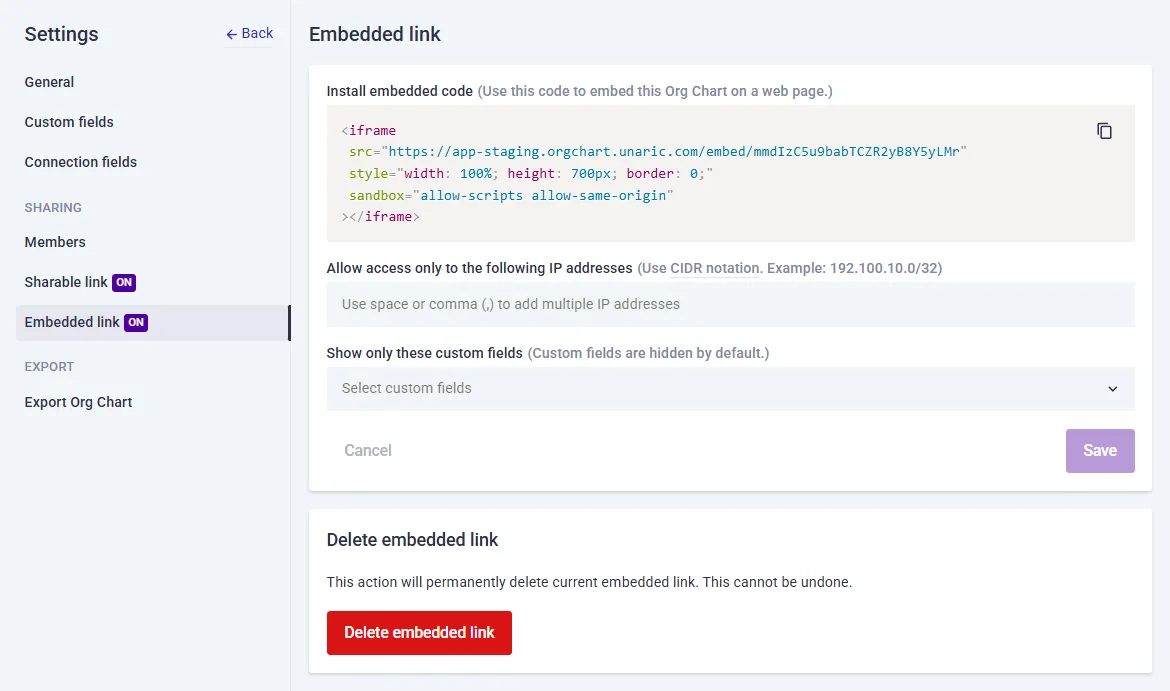Click the "Show only these custom fields" label
This screenshot has height=691, width=1170.
pos(425,353)
